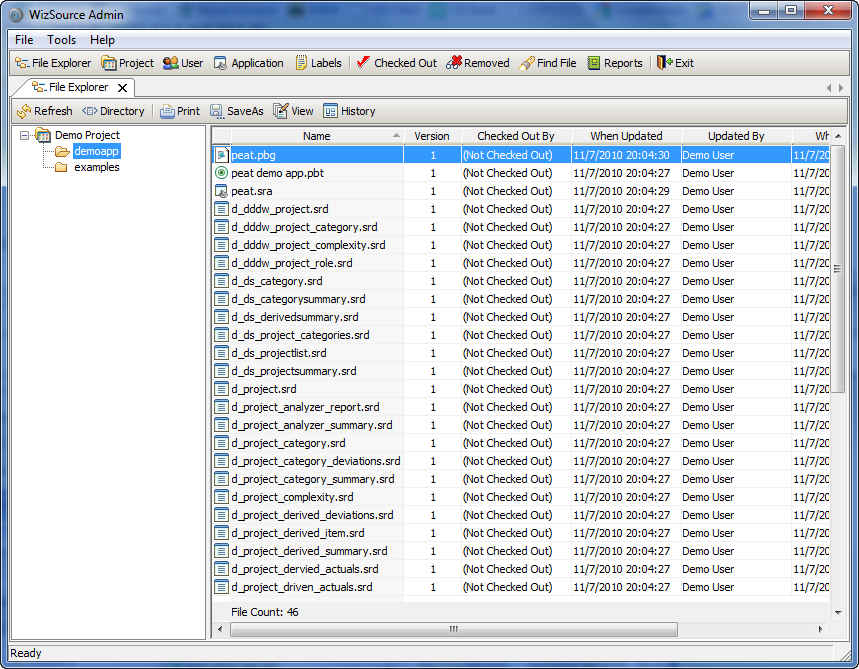The height and width of the screenshot is (669, 859).
Task: Click the Exit toolbar icon
Action: click(675, 63)
